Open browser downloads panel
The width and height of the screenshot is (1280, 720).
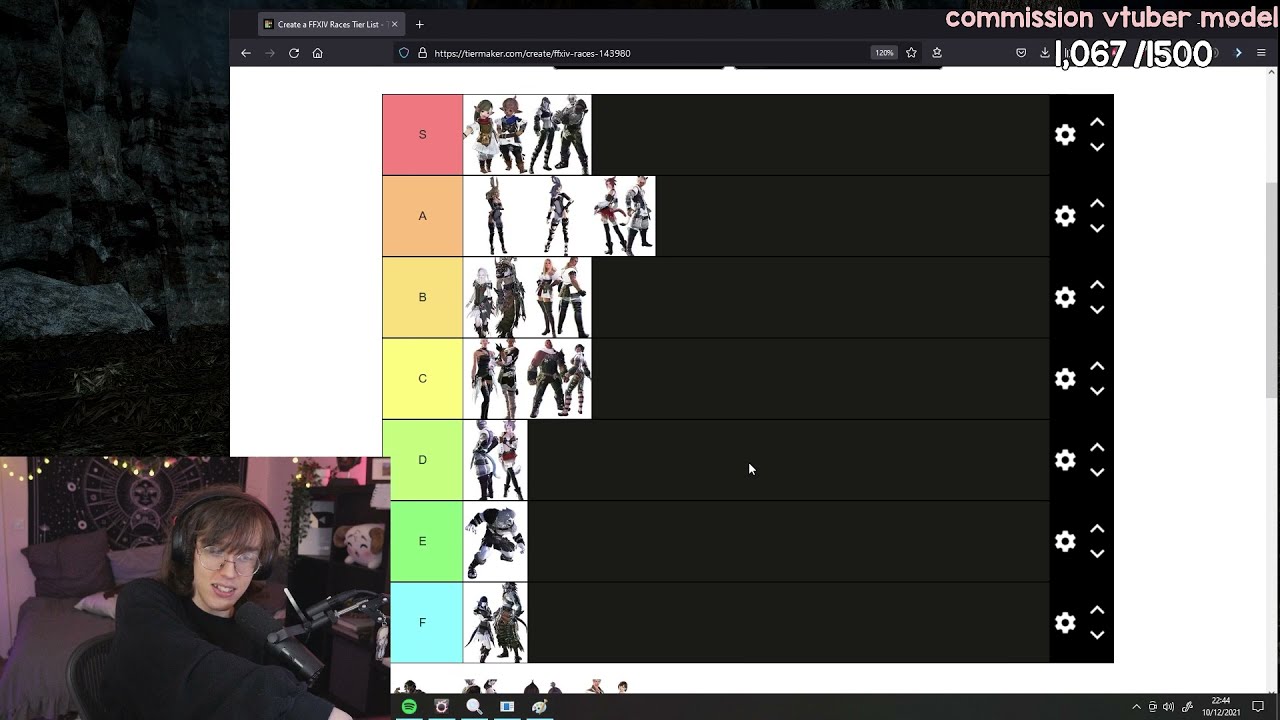(1045, 53)
